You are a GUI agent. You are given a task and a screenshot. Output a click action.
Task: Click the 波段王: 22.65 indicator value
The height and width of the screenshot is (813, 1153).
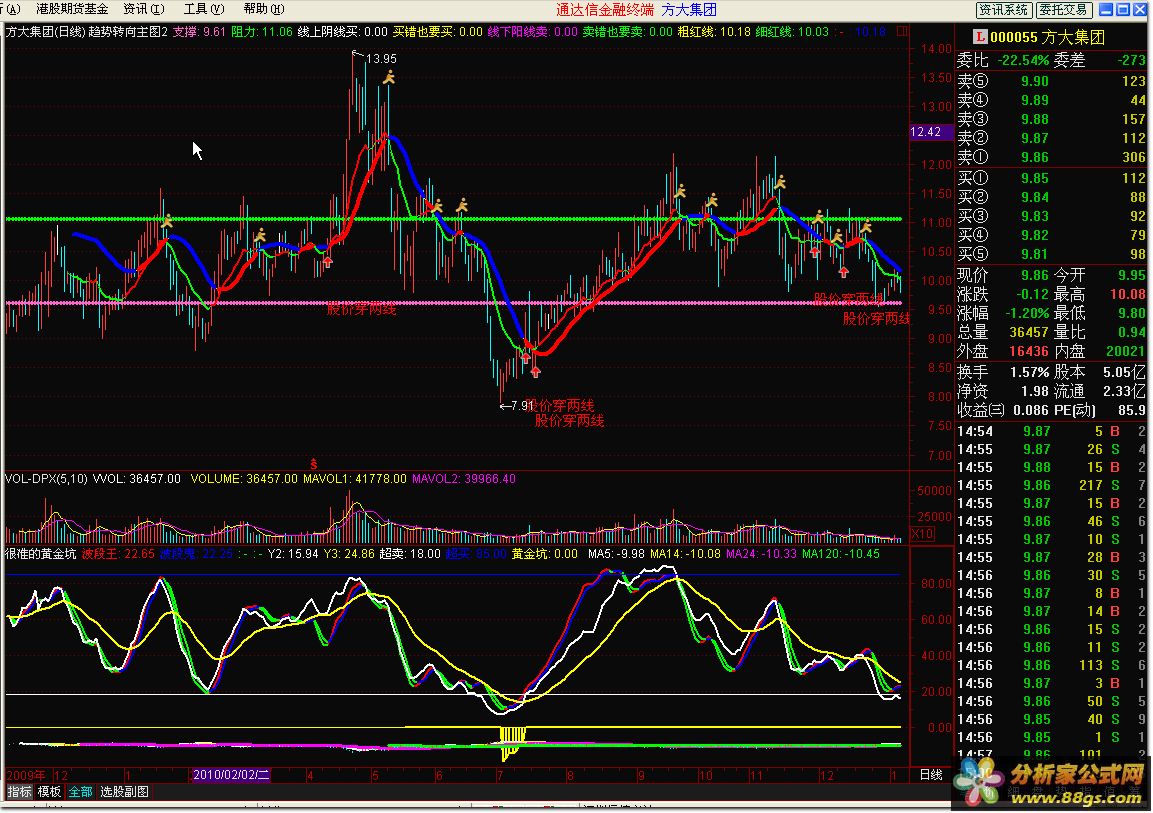click(118, 554)
